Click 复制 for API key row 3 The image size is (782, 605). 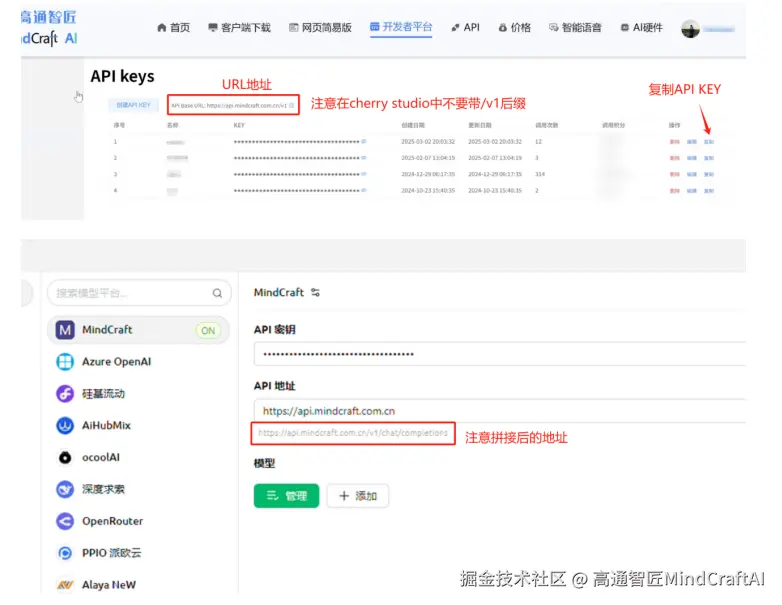pos(709,174)
